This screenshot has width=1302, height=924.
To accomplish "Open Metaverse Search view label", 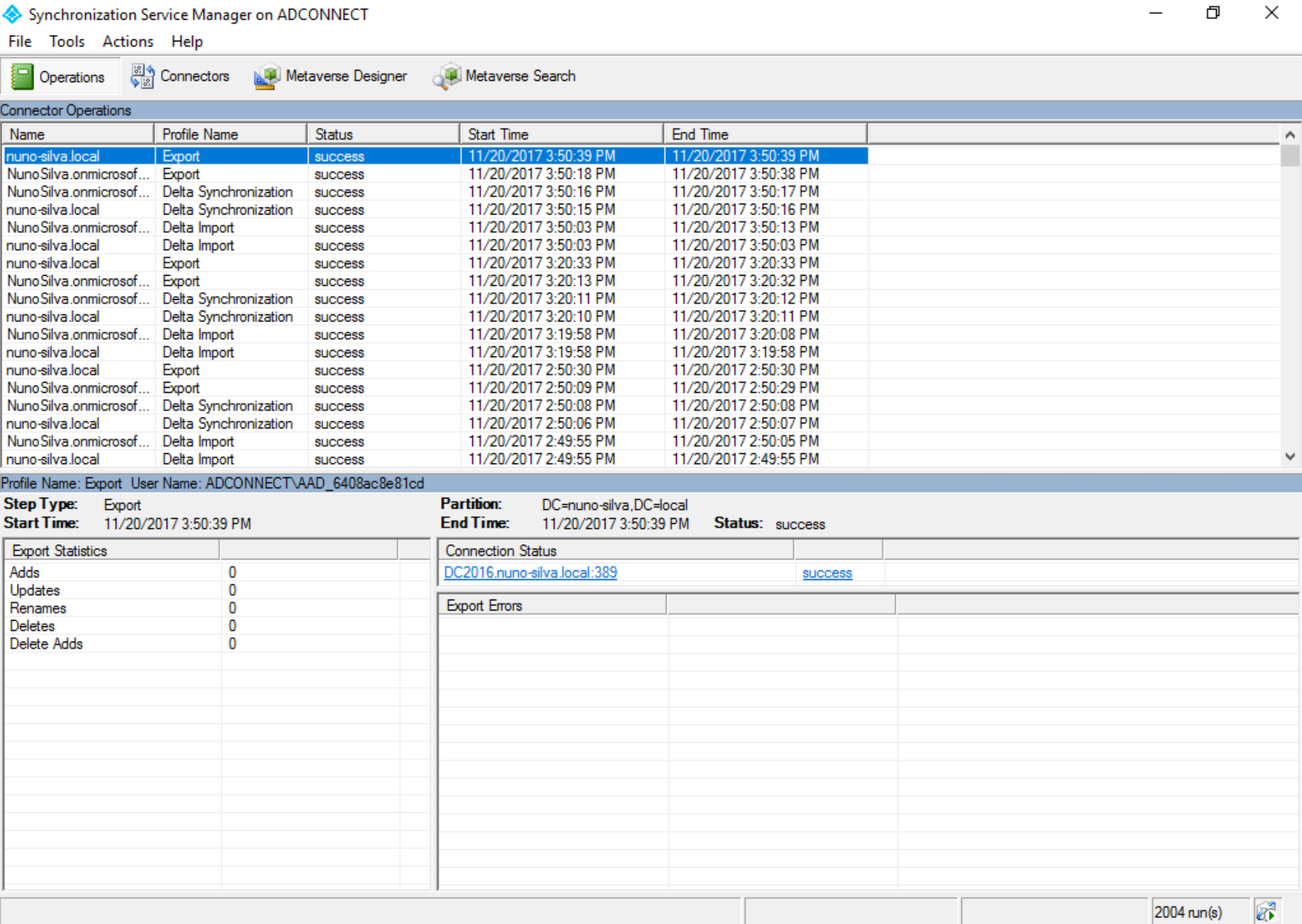I will (x=520, y=76).
